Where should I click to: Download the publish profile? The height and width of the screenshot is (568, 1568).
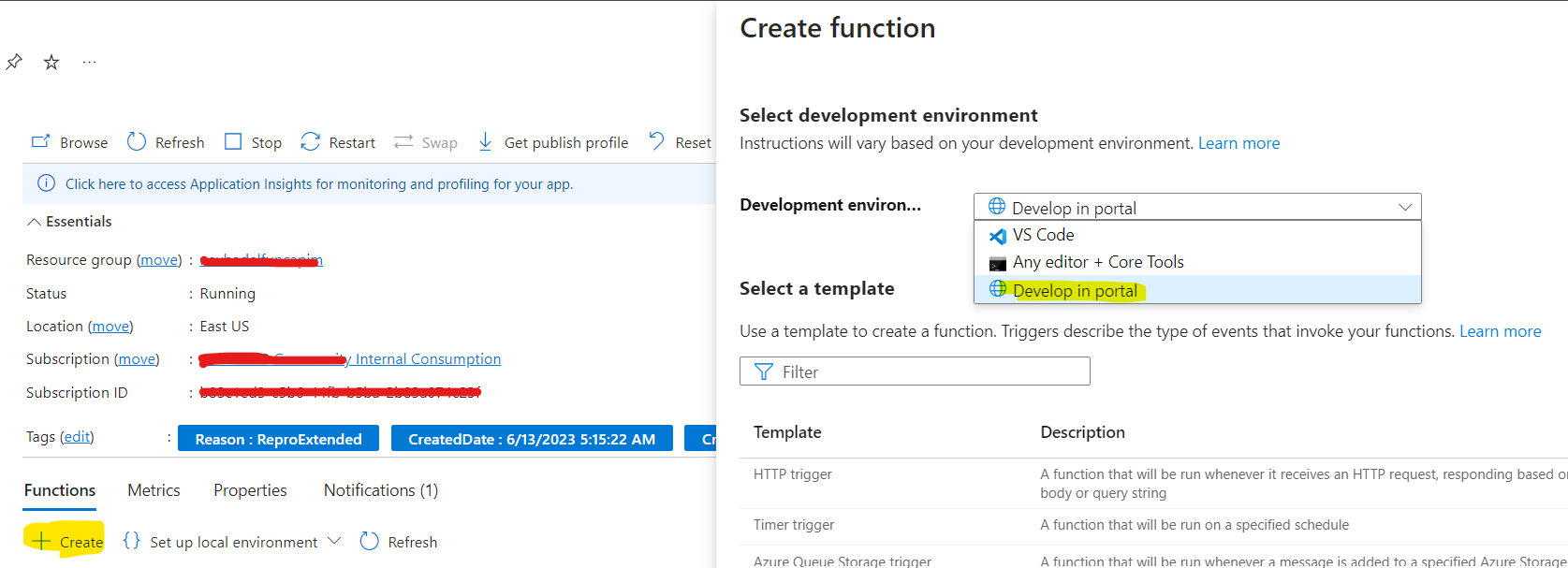[x=552, y=142]
